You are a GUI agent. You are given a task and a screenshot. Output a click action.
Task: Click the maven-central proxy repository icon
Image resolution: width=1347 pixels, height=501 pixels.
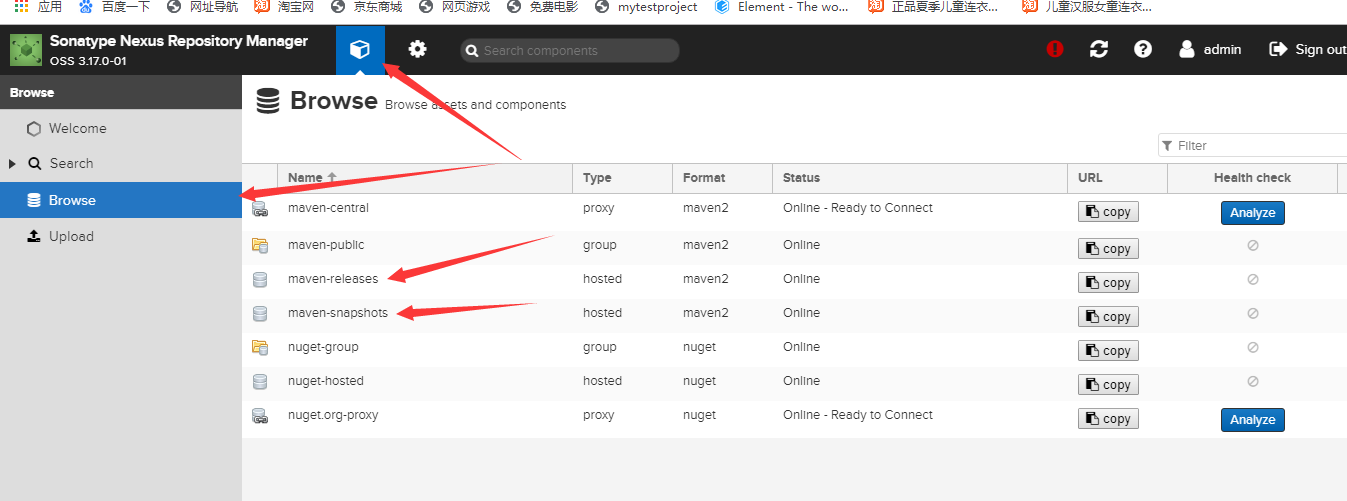[x=260, y=209]
